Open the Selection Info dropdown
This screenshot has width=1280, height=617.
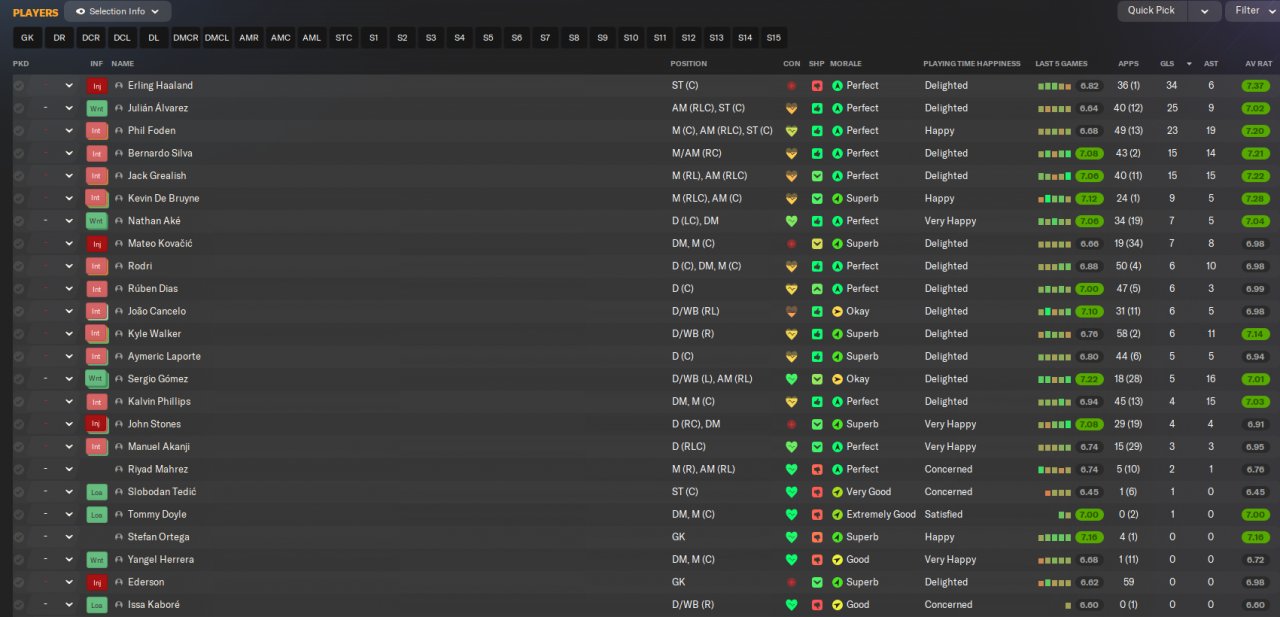118,11
